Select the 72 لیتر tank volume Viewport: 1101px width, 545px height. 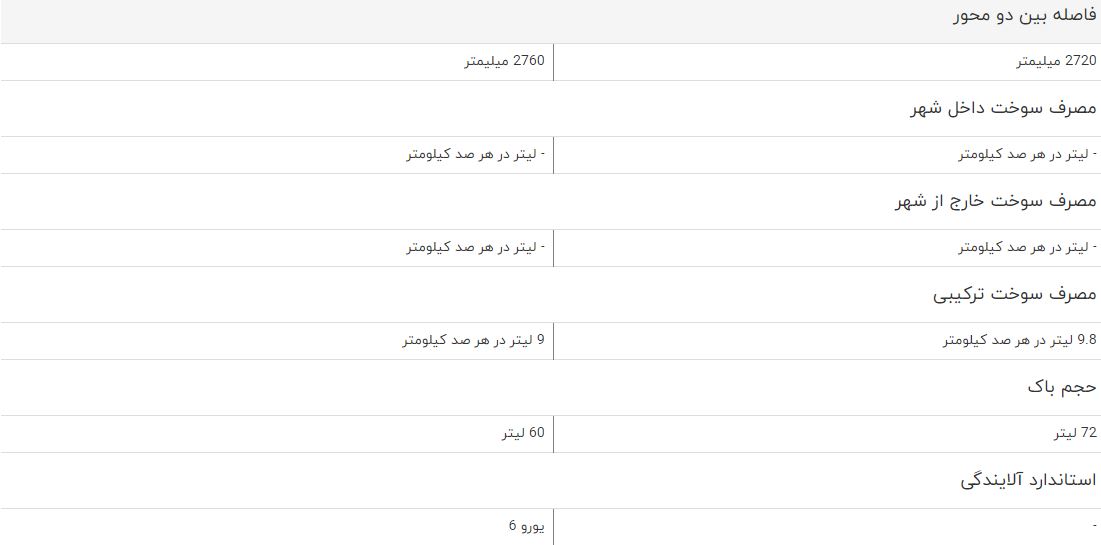(x=1075, y=434)
